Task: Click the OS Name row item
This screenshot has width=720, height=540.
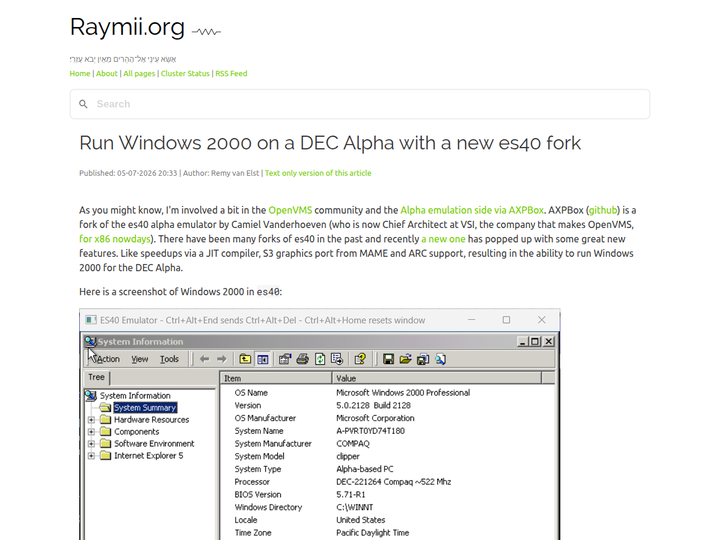Action: coord(251,393)
